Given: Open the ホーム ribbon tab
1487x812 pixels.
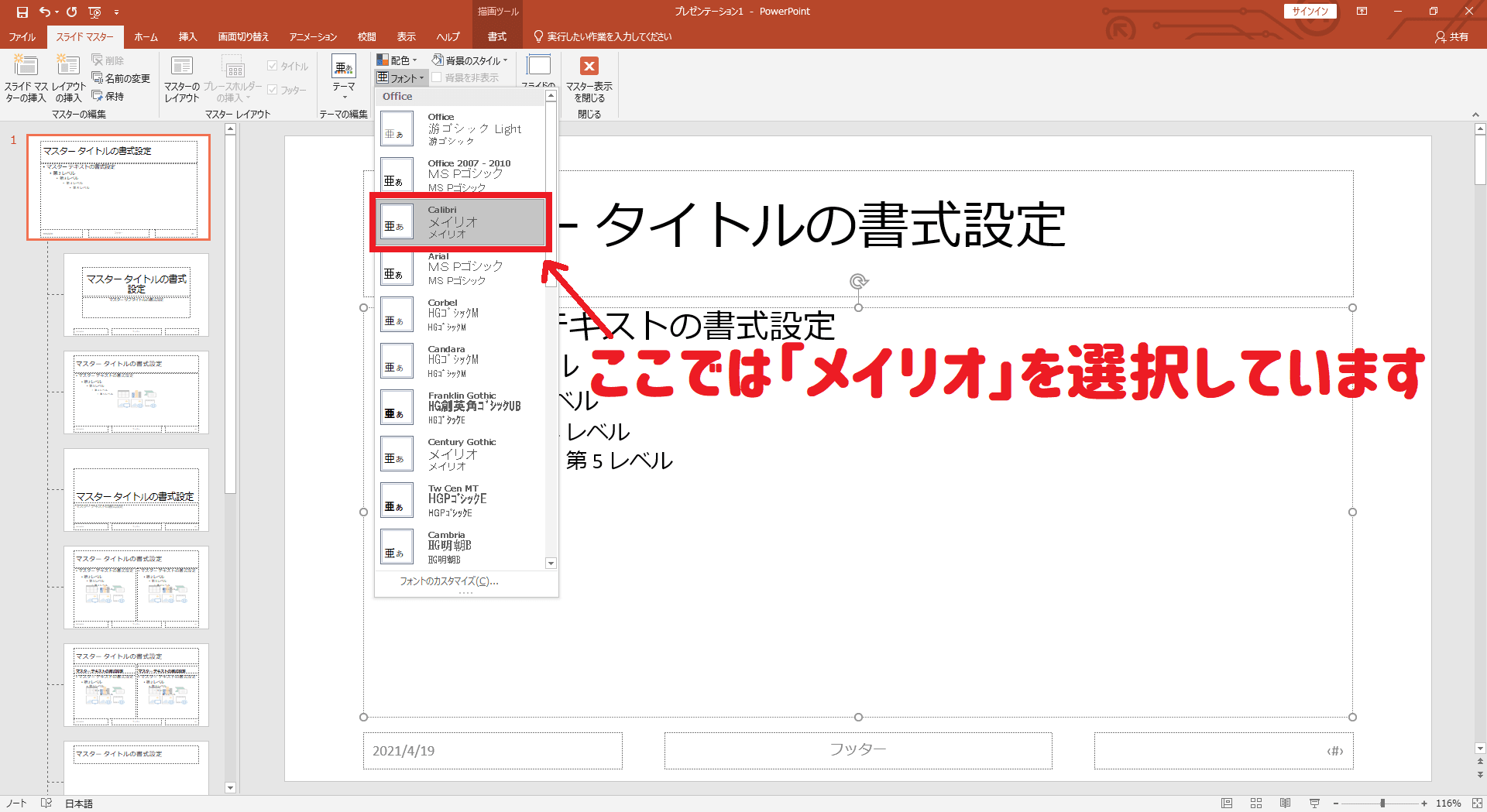Looking at the screenshot, I should (146, 36).
